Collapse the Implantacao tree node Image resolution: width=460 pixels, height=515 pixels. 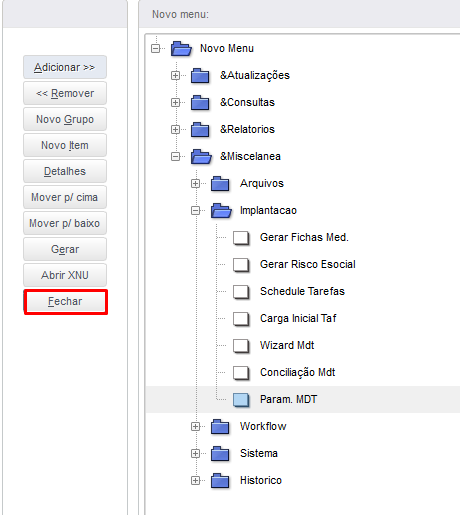tap(195, 210)
